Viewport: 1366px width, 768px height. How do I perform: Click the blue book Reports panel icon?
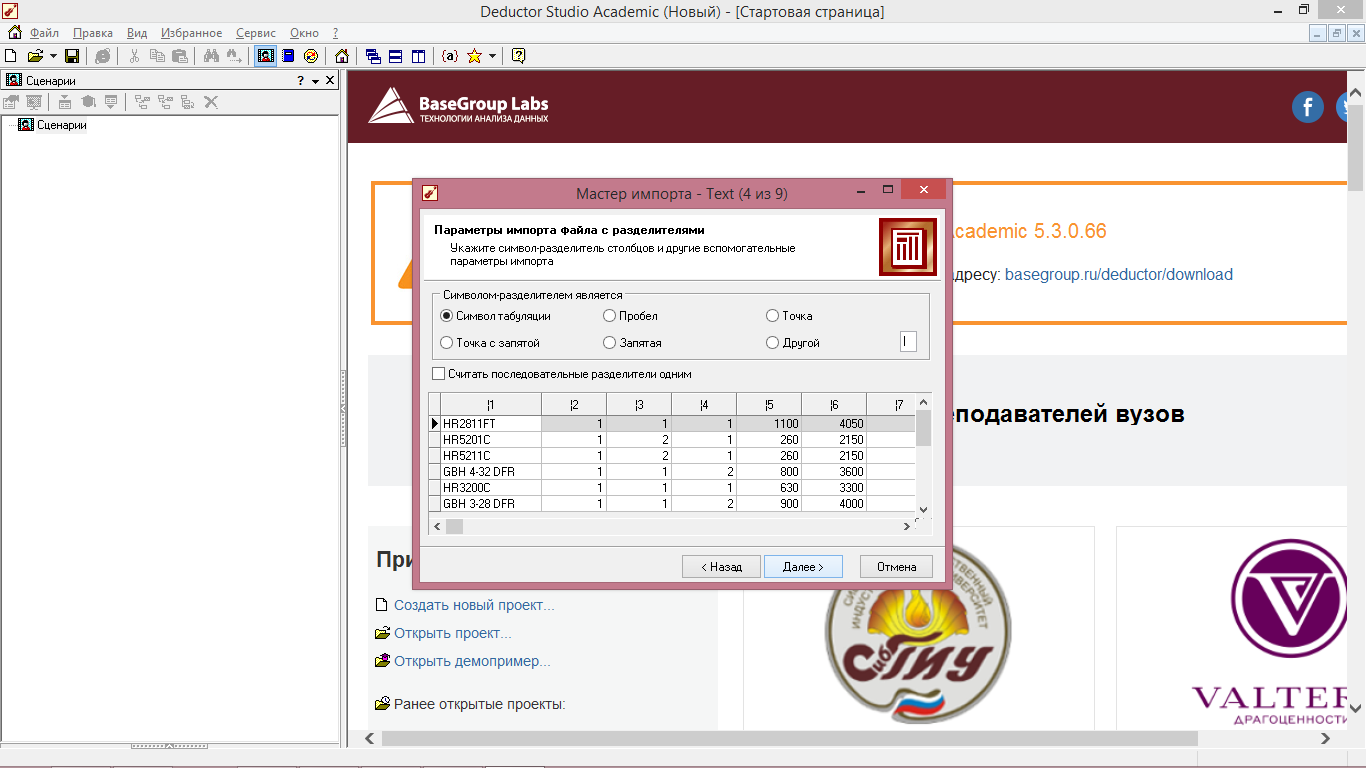pyautogui.click(x=288, y=56)
